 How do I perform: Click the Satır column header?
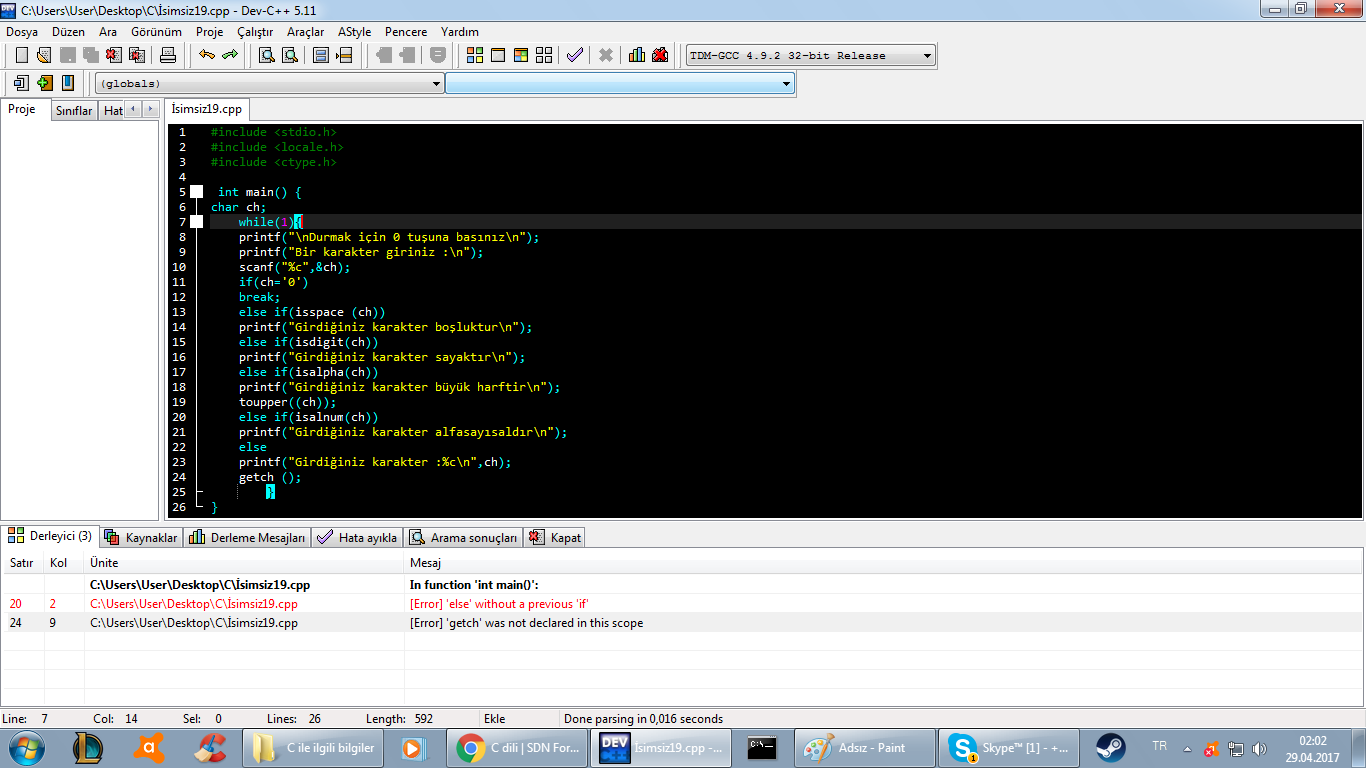[22, 563]
